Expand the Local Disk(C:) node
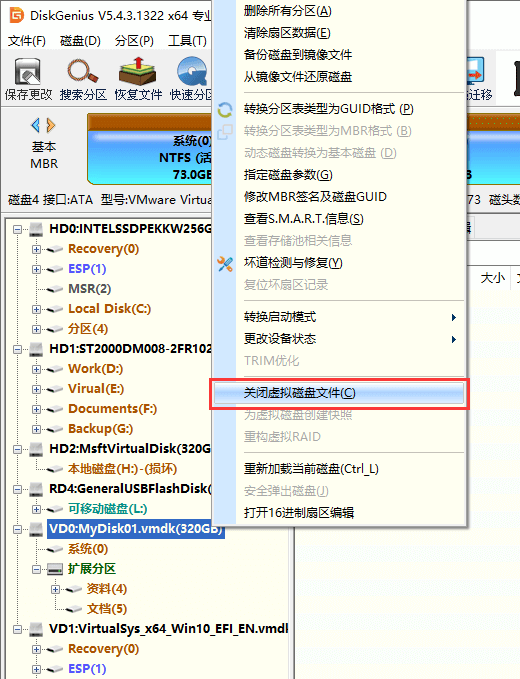 (x=36, y=309)
